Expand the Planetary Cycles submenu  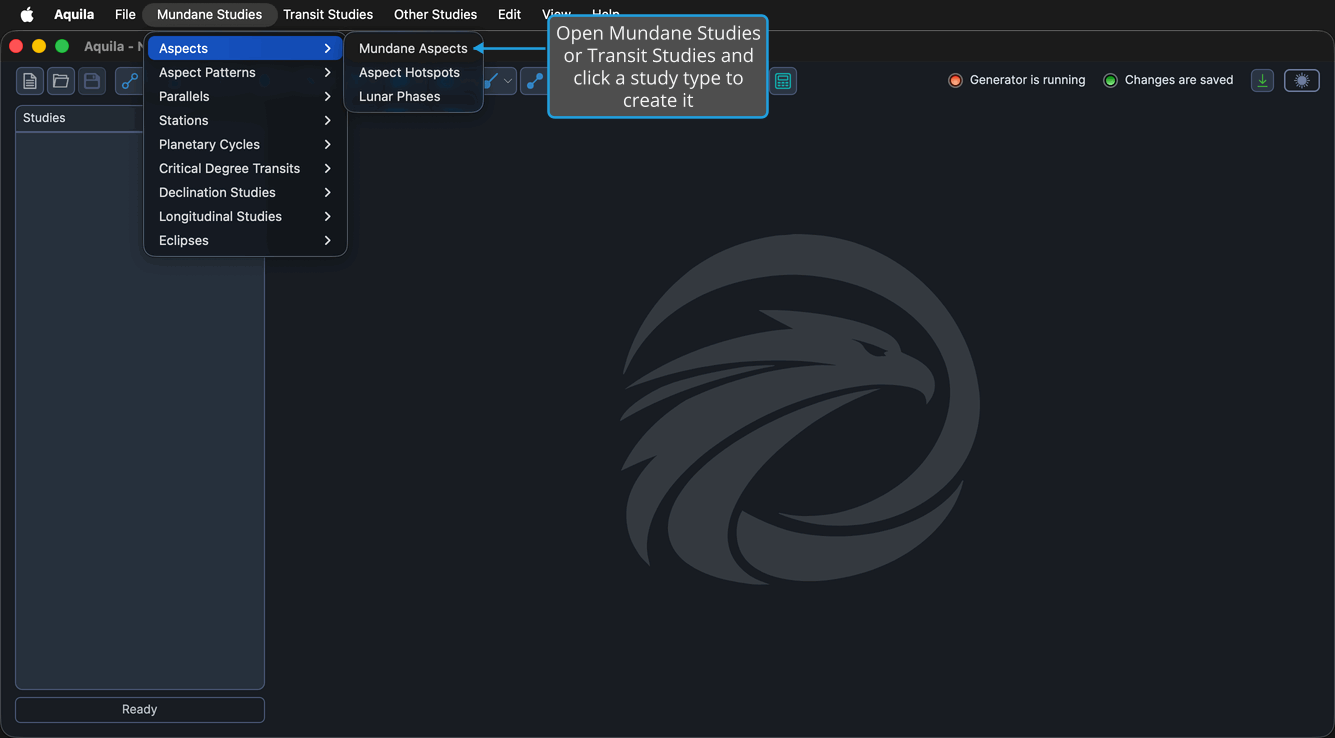coord(245,144)
